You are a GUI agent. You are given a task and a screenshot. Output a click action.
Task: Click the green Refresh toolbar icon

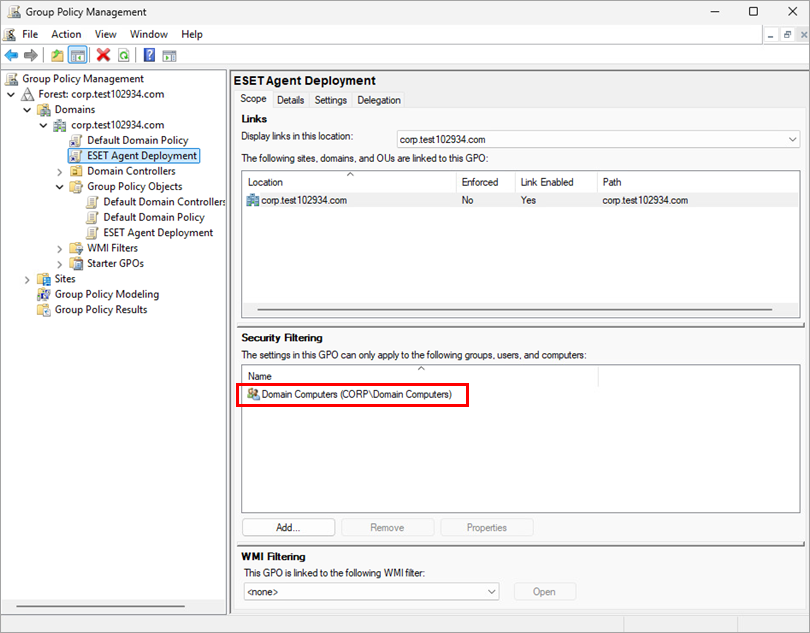123,55
